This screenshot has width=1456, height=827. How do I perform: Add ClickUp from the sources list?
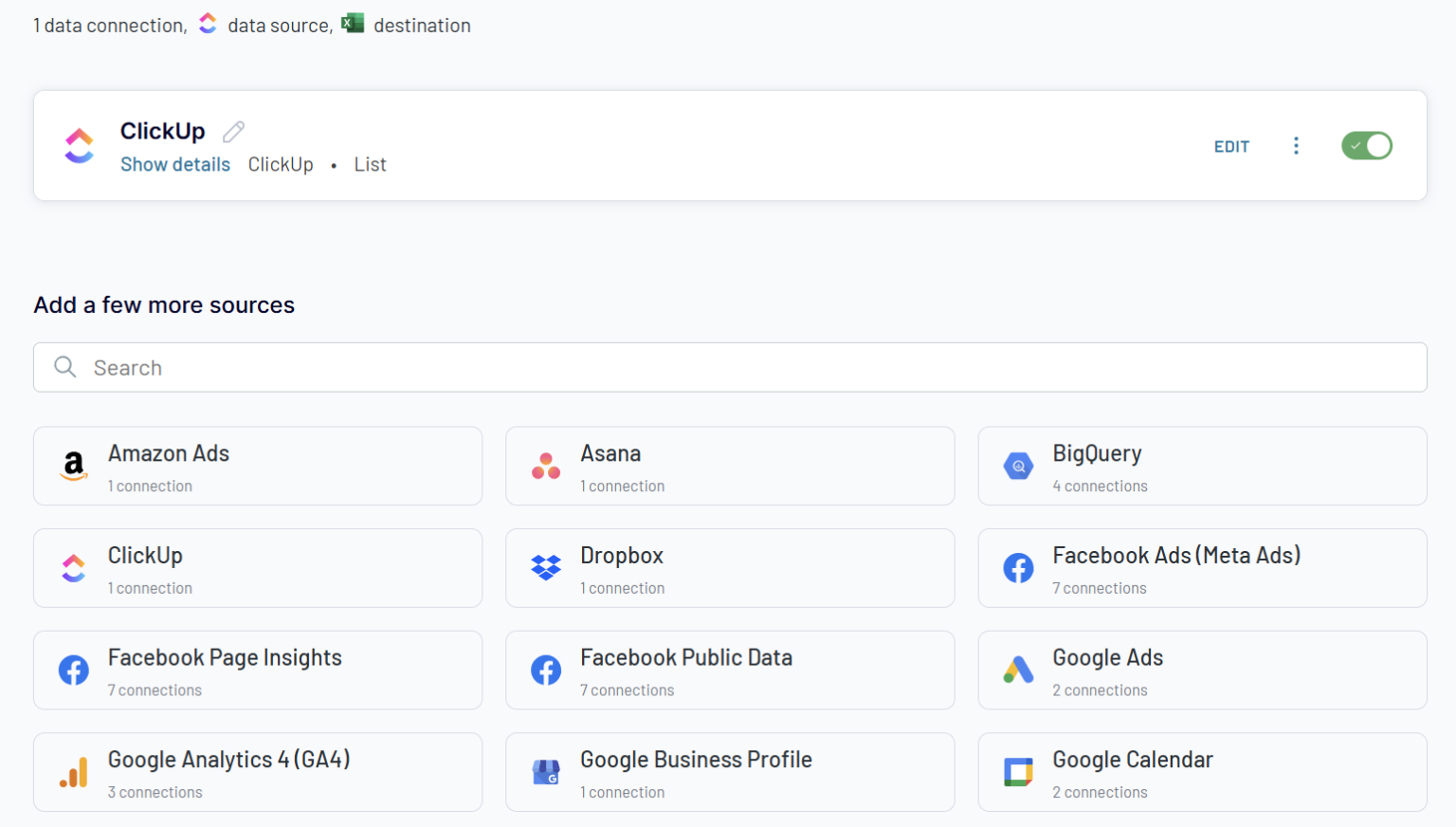coord(258,568)
